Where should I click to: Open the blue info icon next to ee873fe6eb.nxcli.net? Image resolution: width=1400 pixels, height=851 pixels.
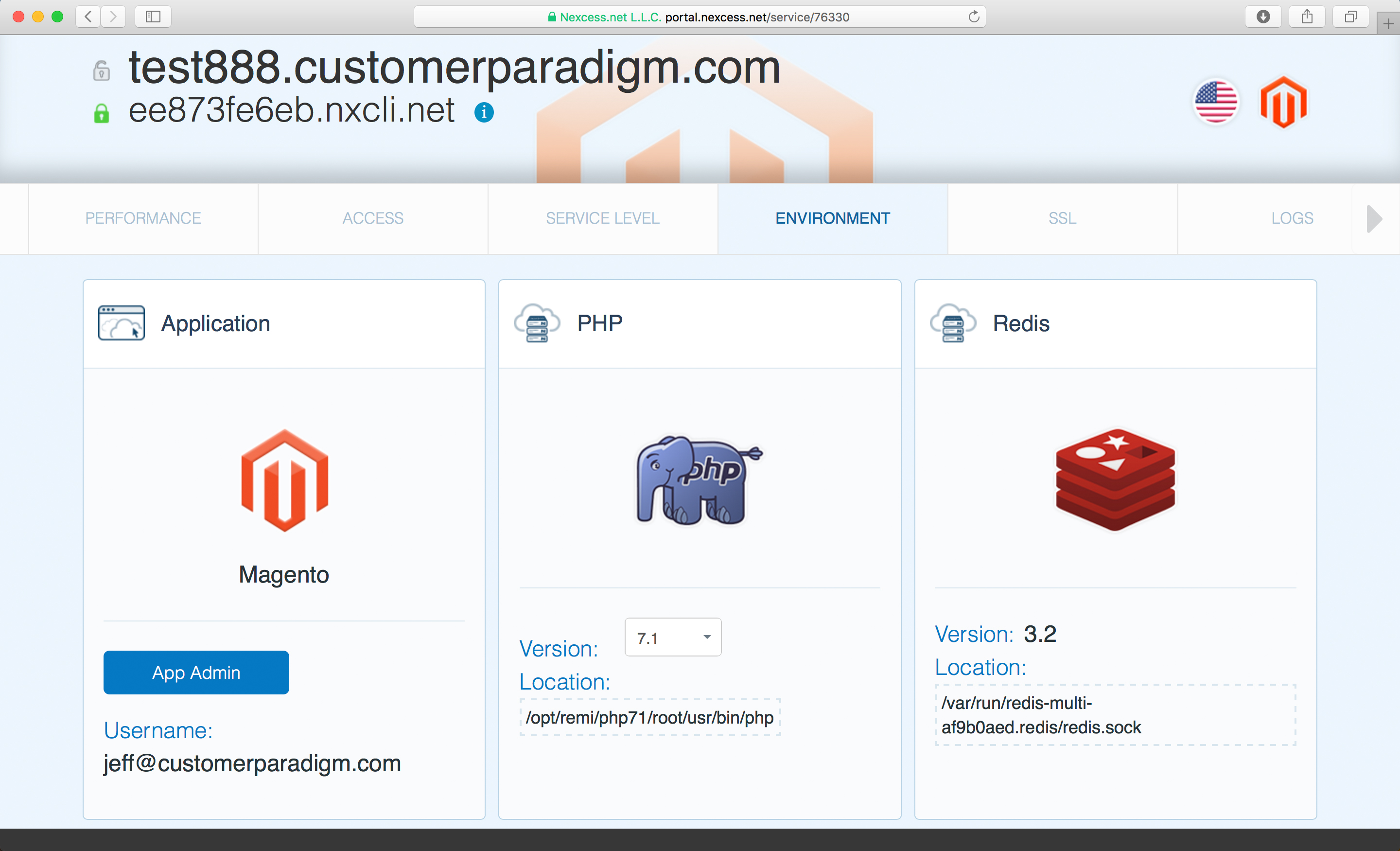point(484,112)
